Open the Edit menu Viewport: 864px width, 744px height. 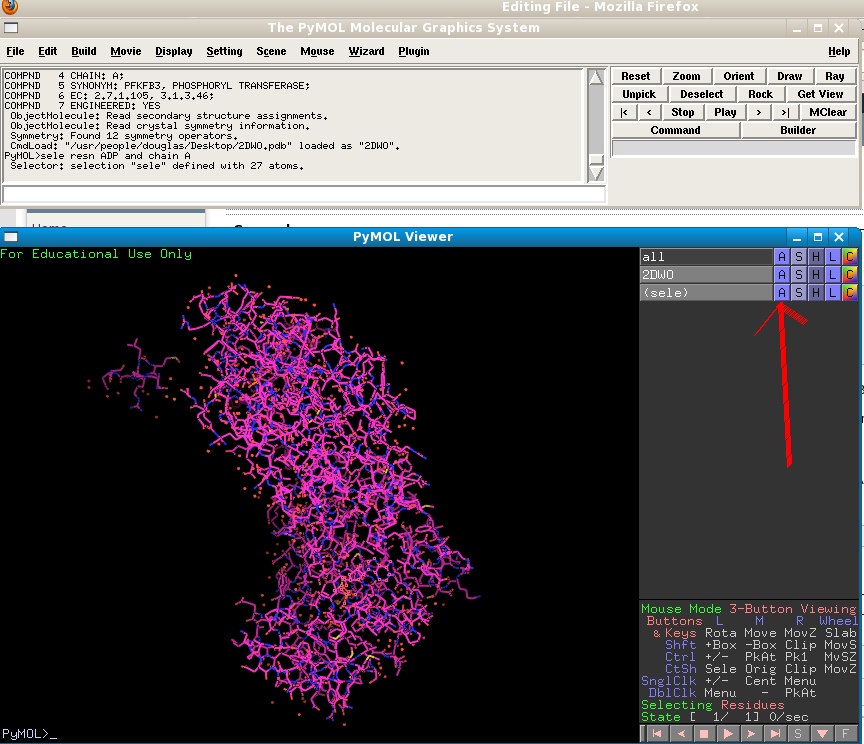coord(47,51)
